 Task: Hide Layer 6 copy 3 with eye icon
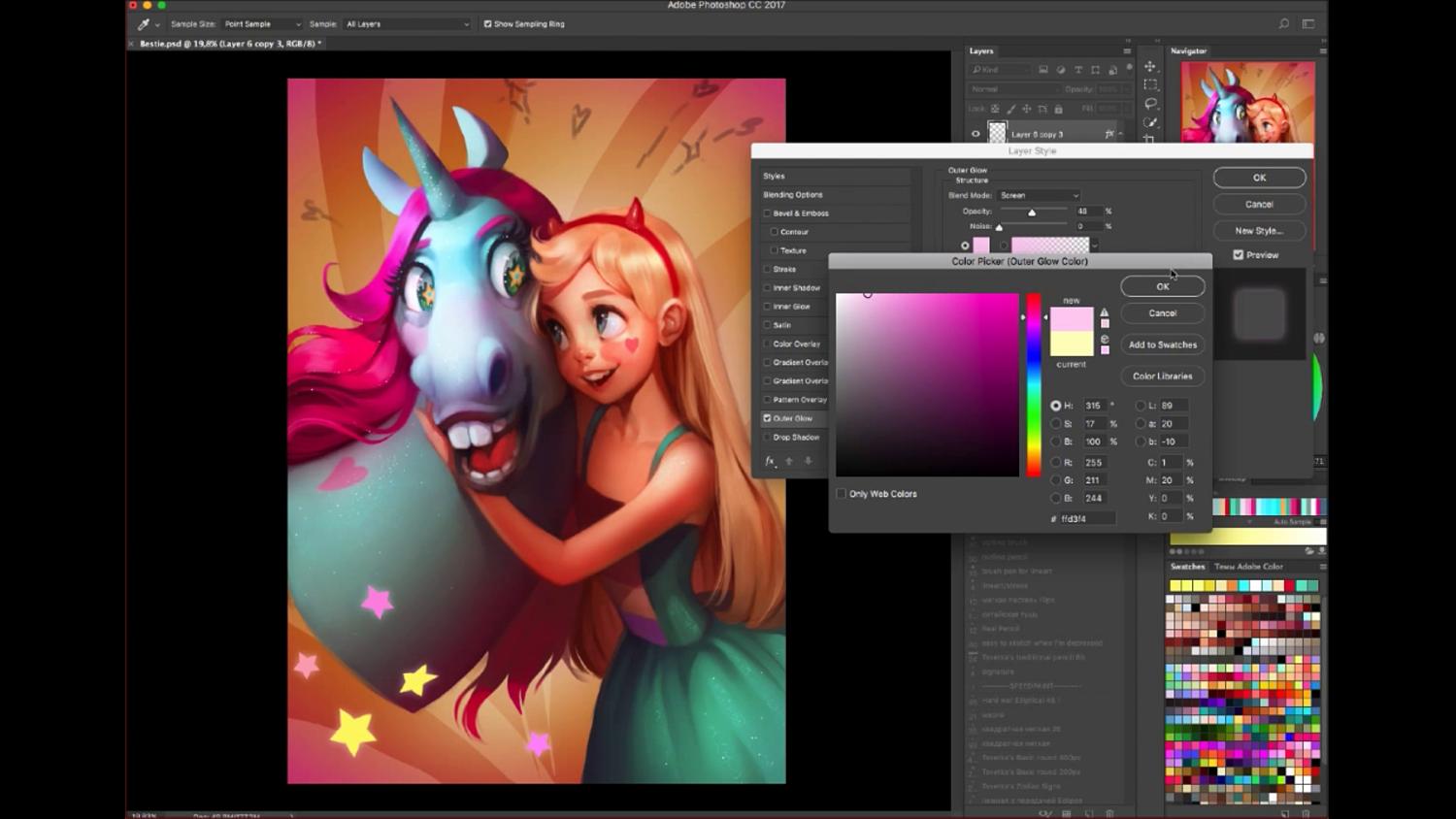[976, 134]
